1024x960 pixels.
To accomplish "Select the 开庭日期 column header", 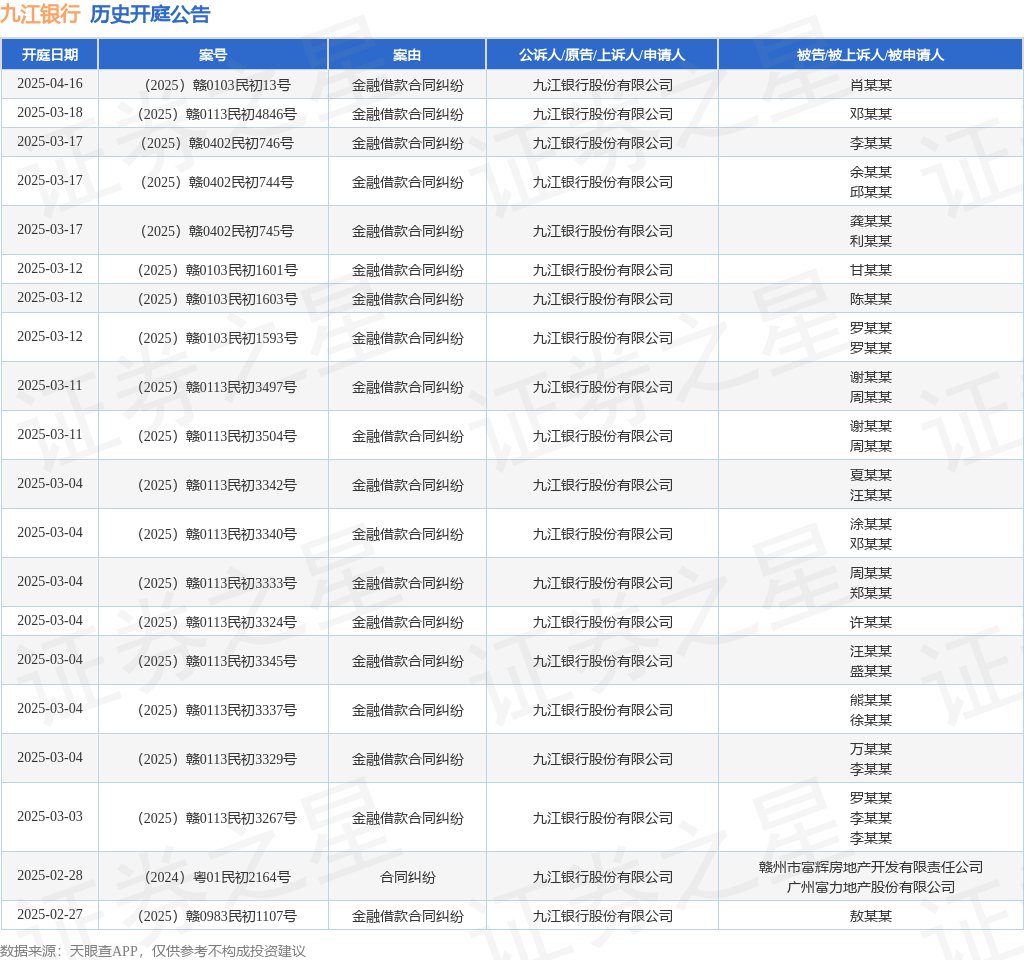I will point(50,55).
